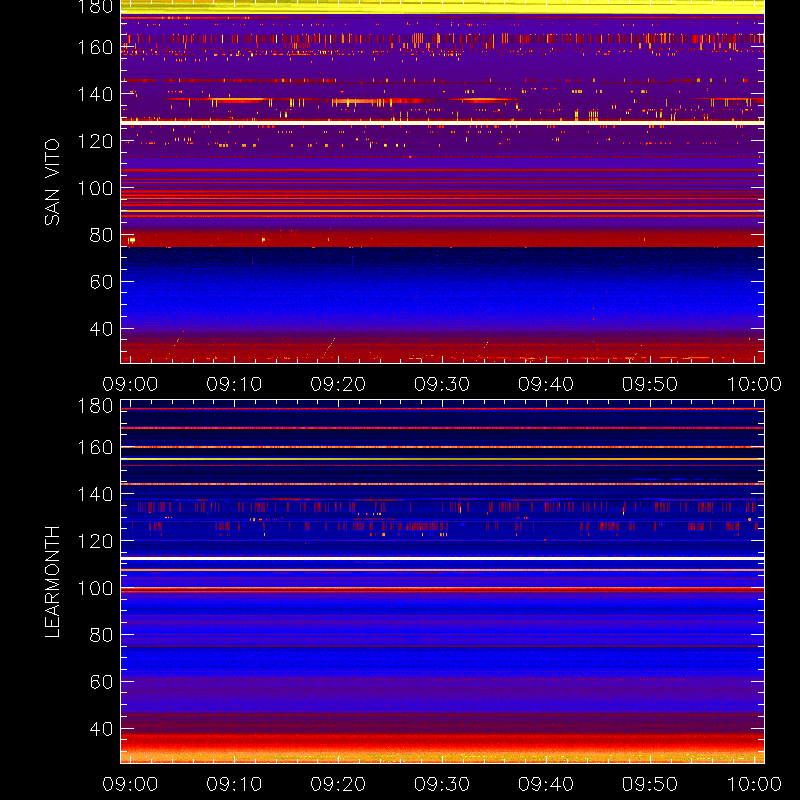Pick 09:00 label under Learmonth plot
Screen dimensions: 800x800
tap(130, 784)
